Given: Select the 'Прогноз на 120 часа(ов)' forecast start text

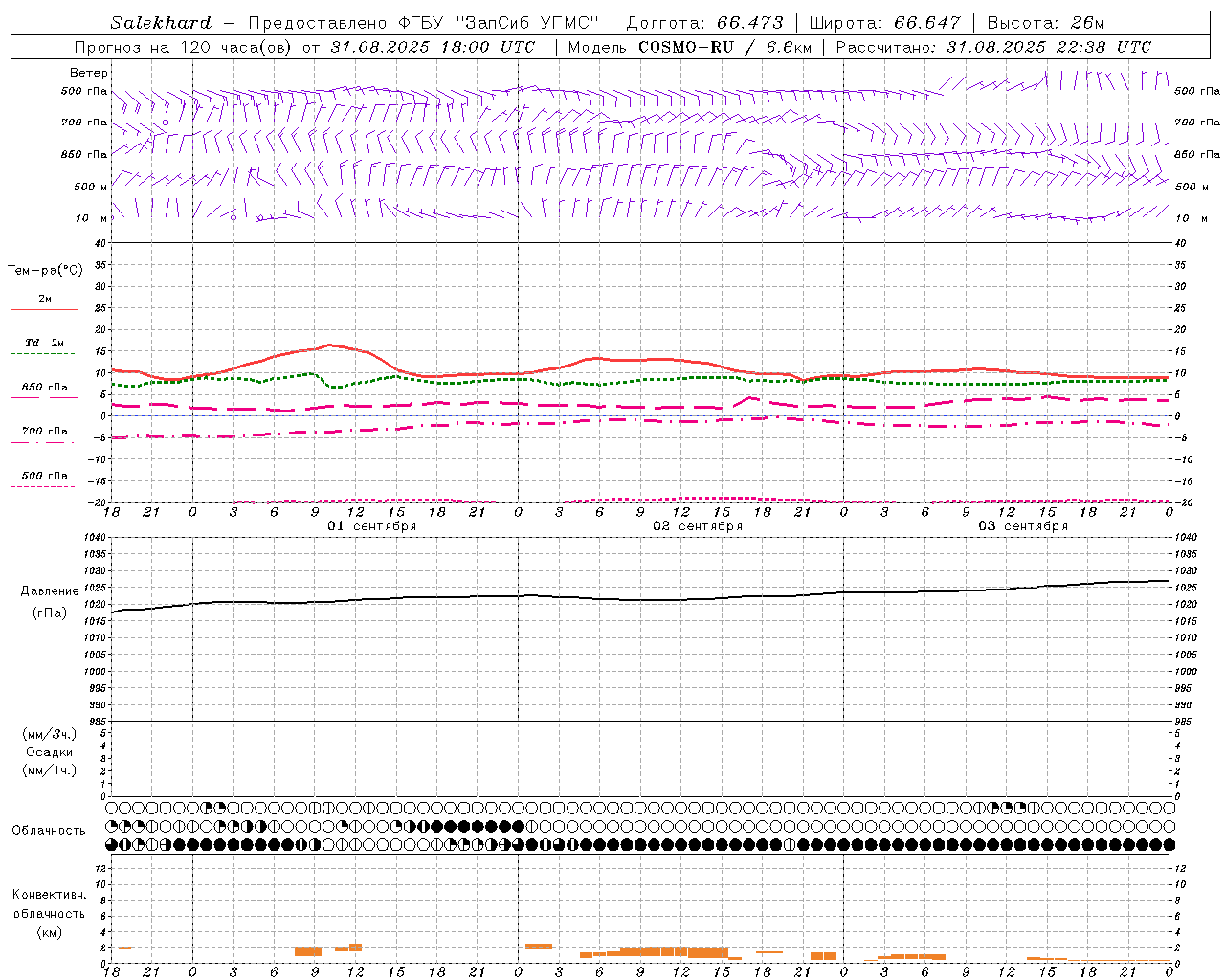Looking at the screenshot, I should 184,47.
